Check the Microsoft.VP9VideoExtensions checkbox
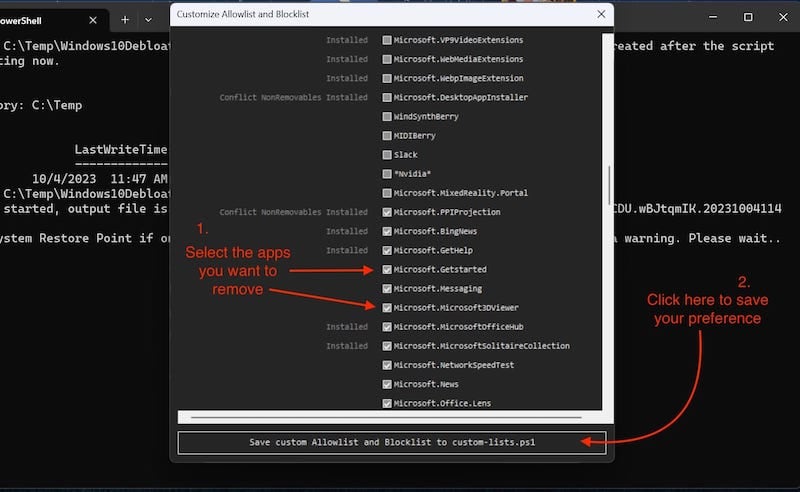The width and height of the screenshot is (800, 492). tap(387, 40)
